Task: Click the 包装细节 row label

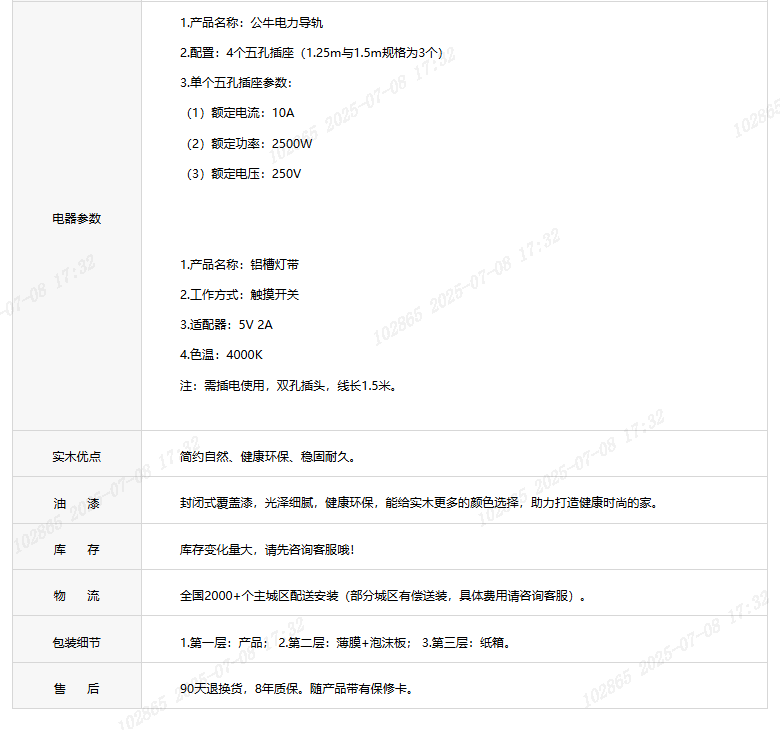Action: pos(76,643)
